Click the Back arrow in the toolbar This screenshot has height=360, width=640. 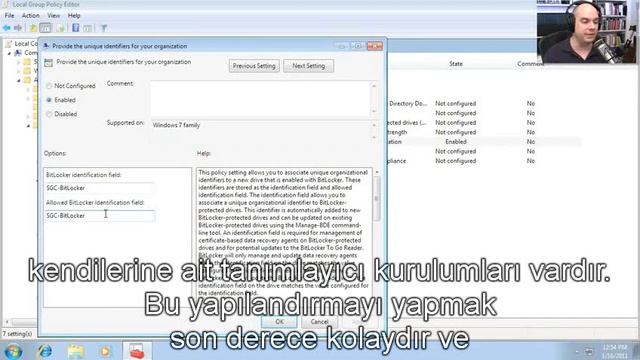(7, 28)
